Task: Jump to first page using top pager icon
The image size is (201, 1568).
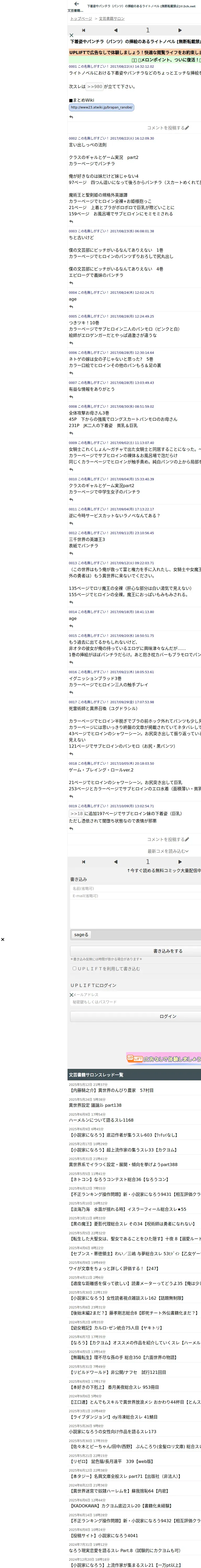Action: pyautogui.click(x=83, y=30)
